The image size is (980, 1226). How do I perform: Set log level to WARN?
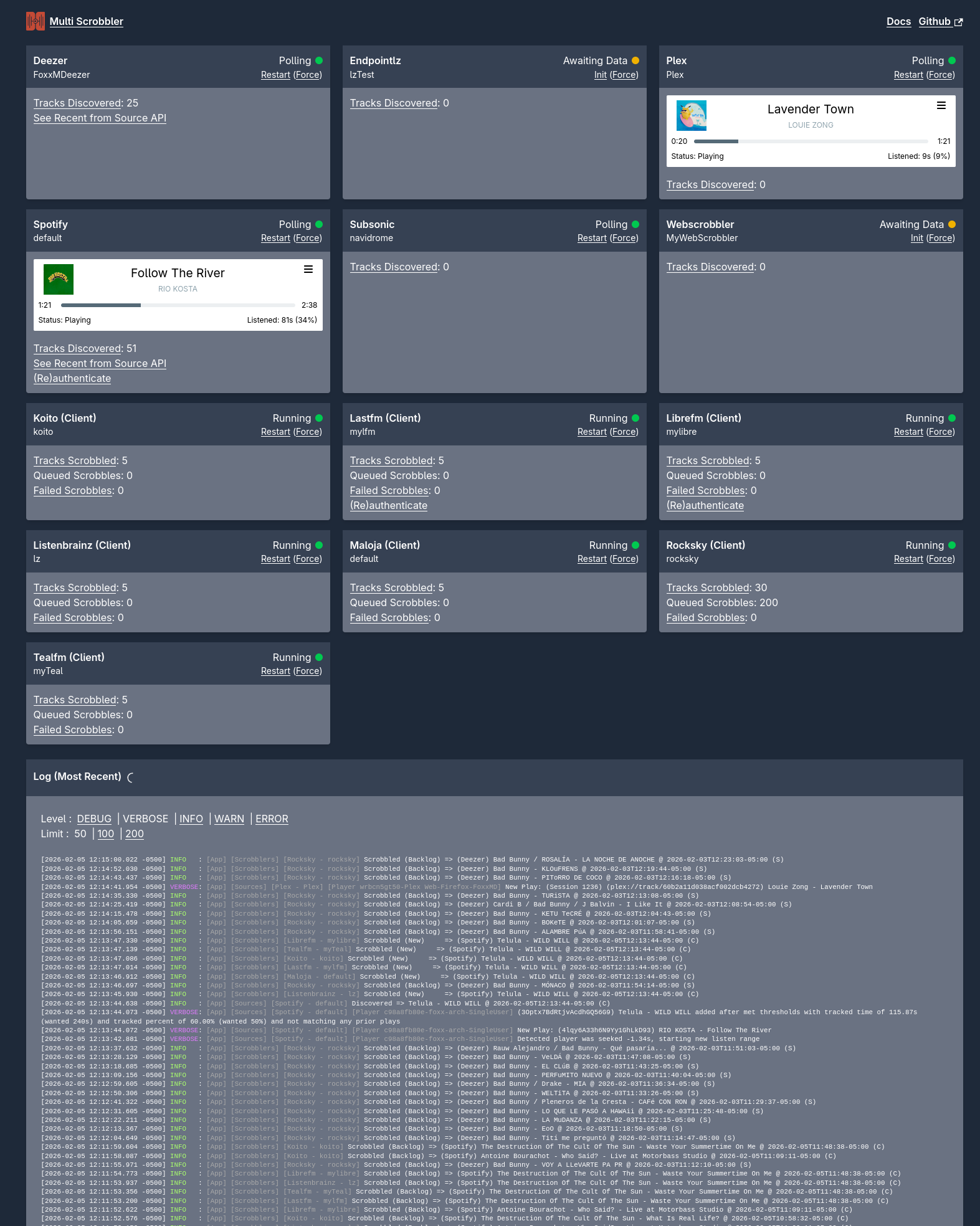click(x=229, y=819)
